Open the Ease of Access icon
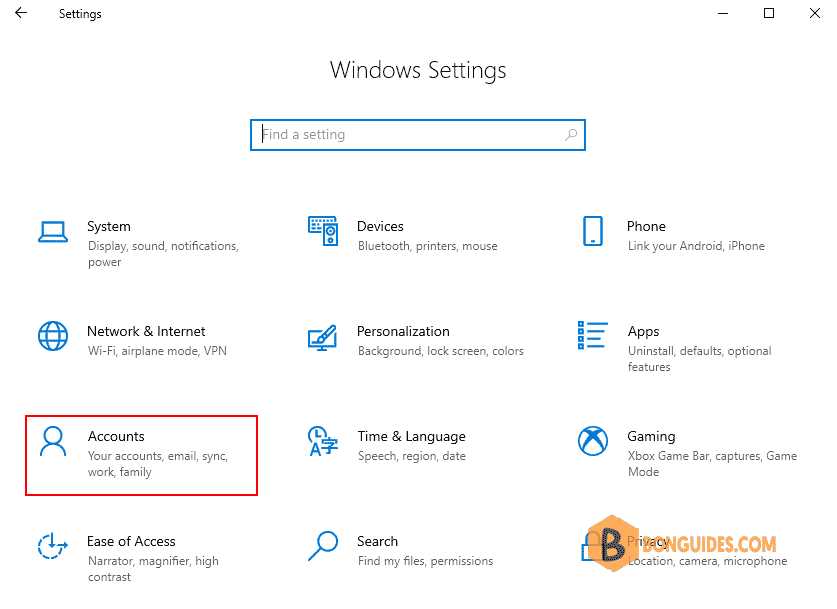This screenshot has height=609, width=837. [53, 546]
